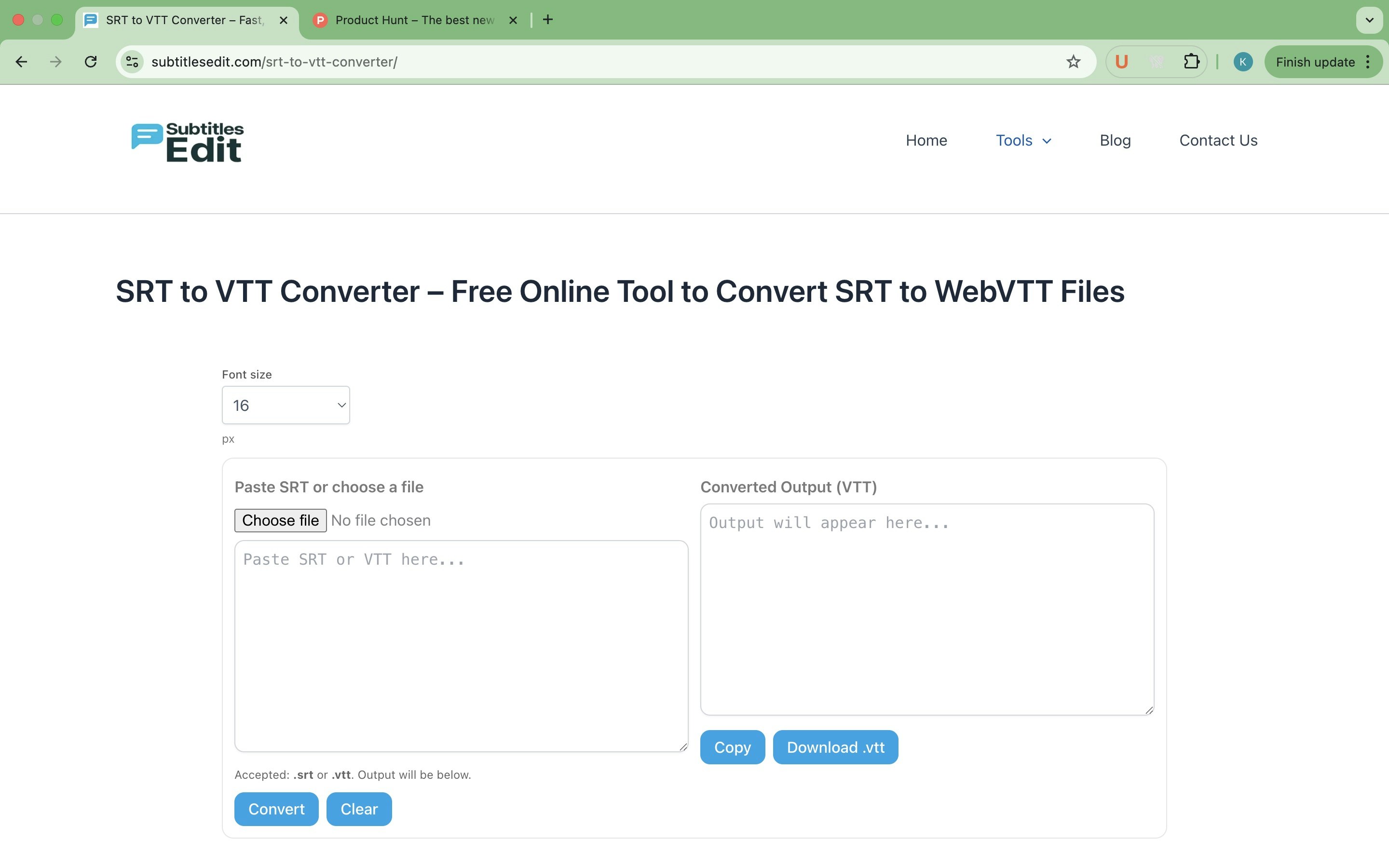Screen dimensions: 1389x868
Task: Open the tab search dropdown arrow
Action: click(1370, 20)
